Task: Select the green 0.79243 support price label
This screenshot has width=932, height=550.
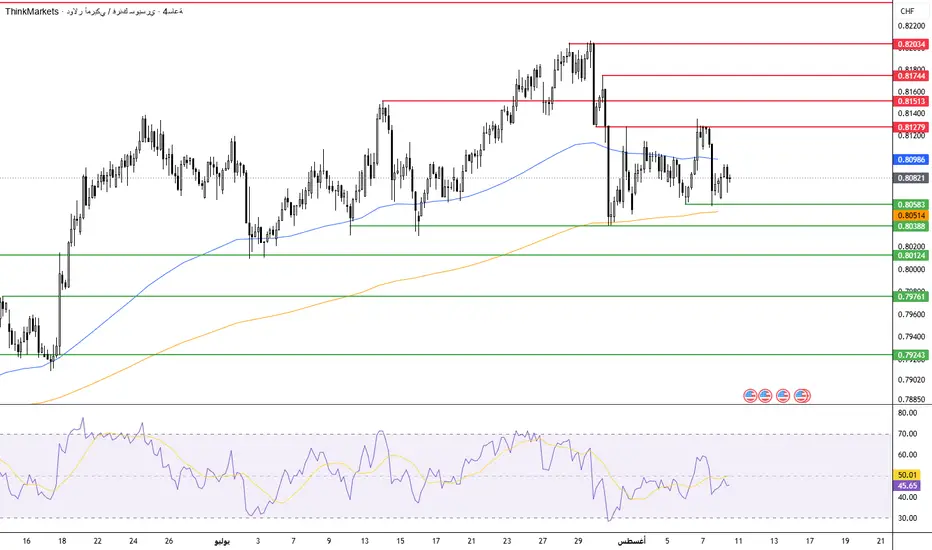Action: point(911,355)
